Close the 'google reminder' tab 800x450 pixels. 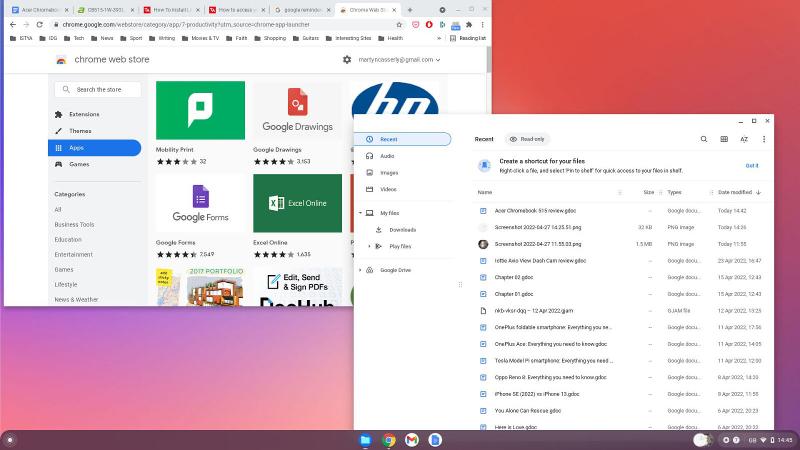click(x=329, y=10)
